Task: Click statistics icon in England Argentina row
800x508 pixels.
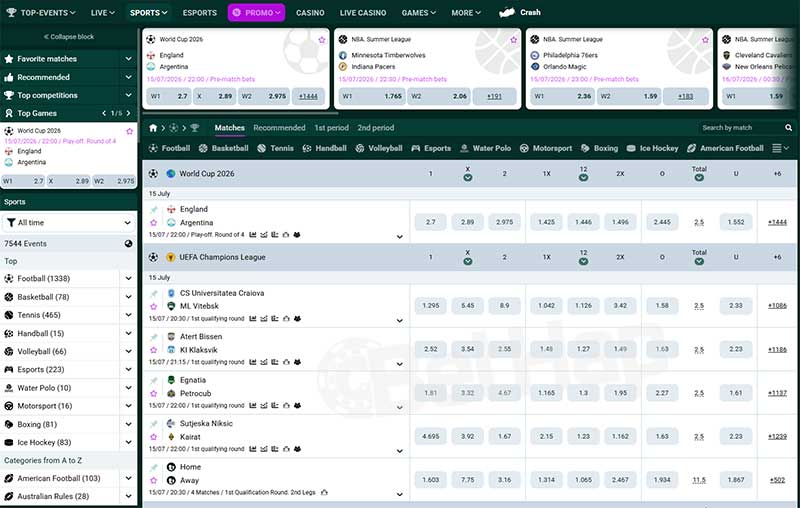Action: point(253,235)
